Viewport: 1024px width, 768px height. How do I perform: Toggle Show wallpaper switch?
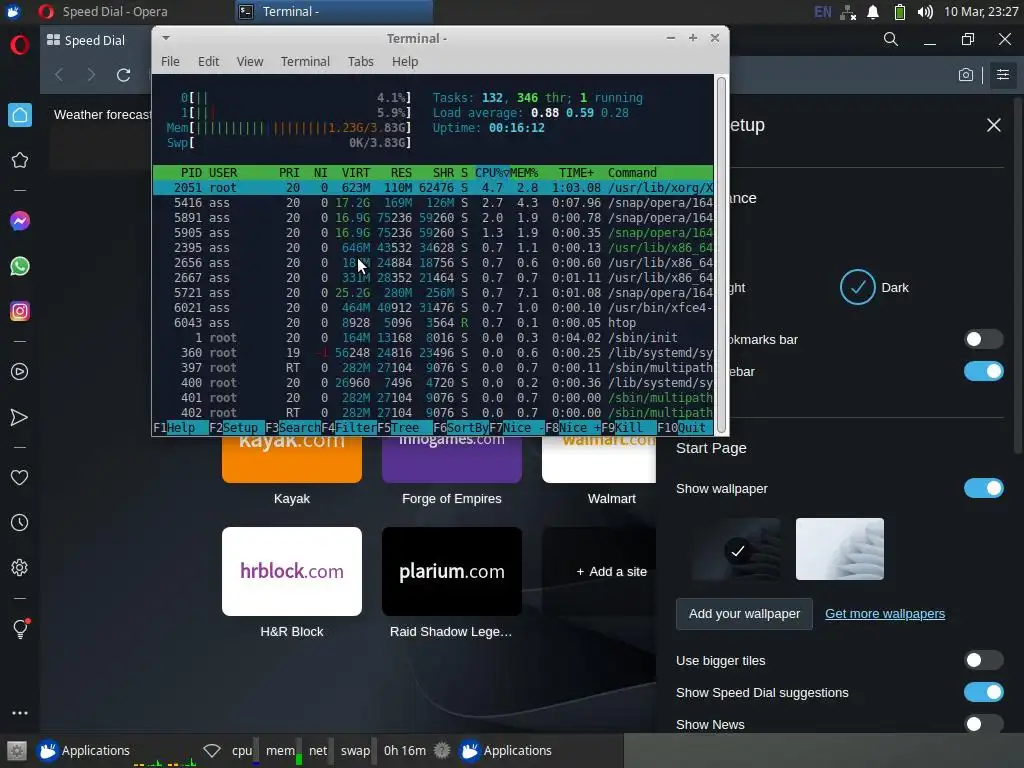[984, 488]
